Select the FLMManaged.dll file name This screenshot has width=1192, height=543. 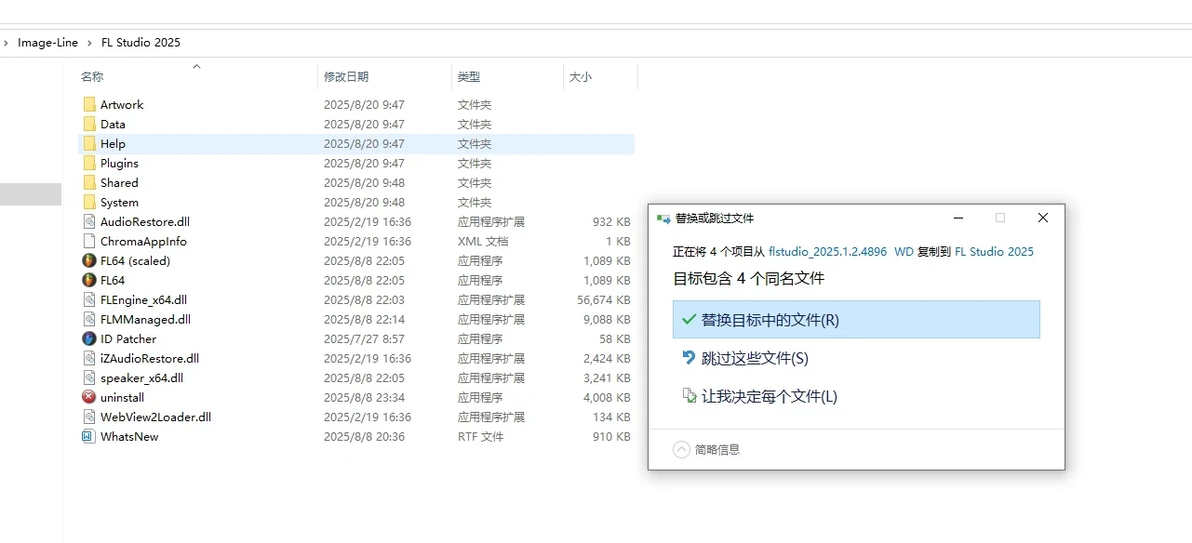point(146,319)
